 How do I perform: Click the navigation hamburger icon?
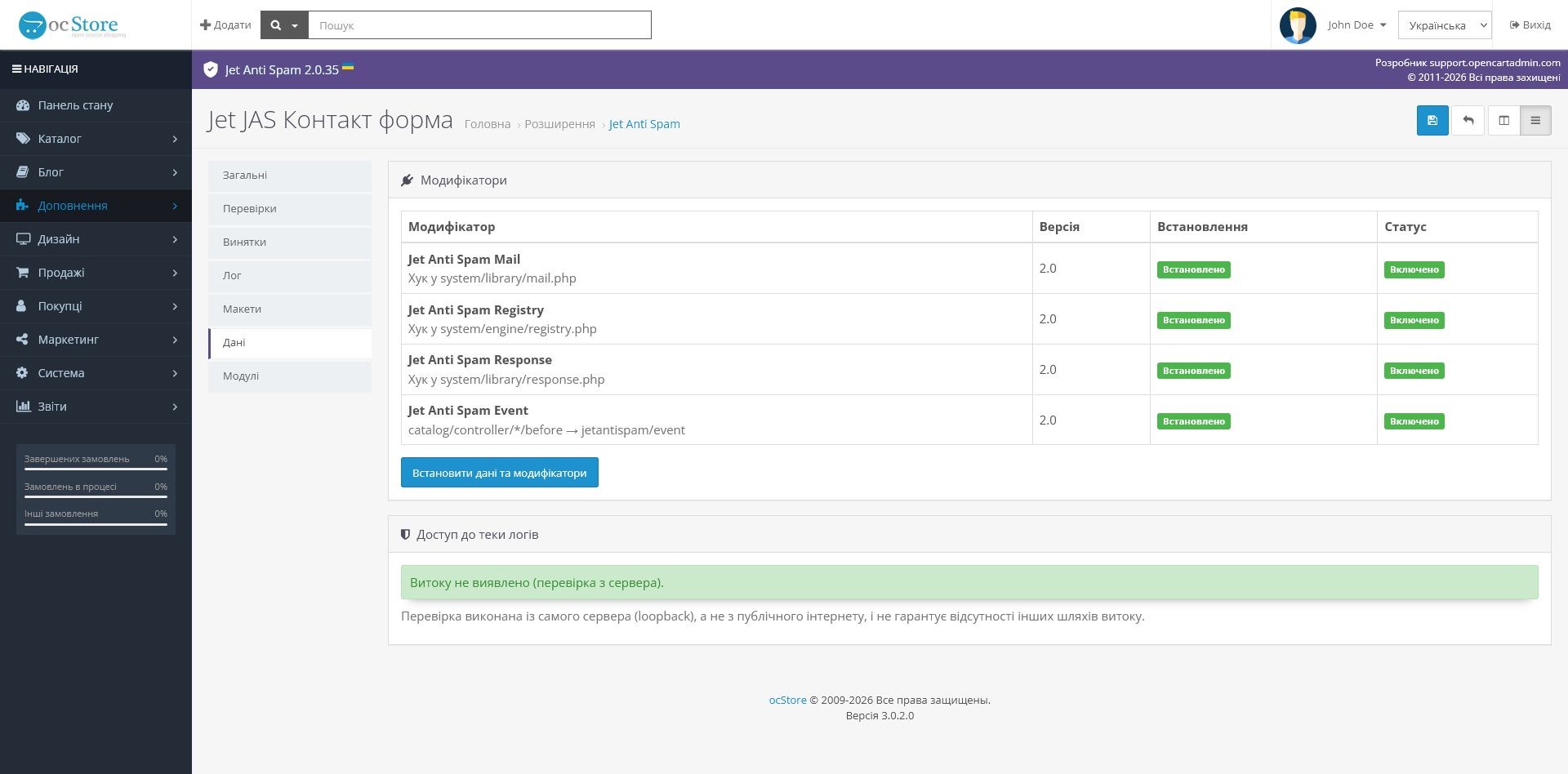tap(16, 69)
